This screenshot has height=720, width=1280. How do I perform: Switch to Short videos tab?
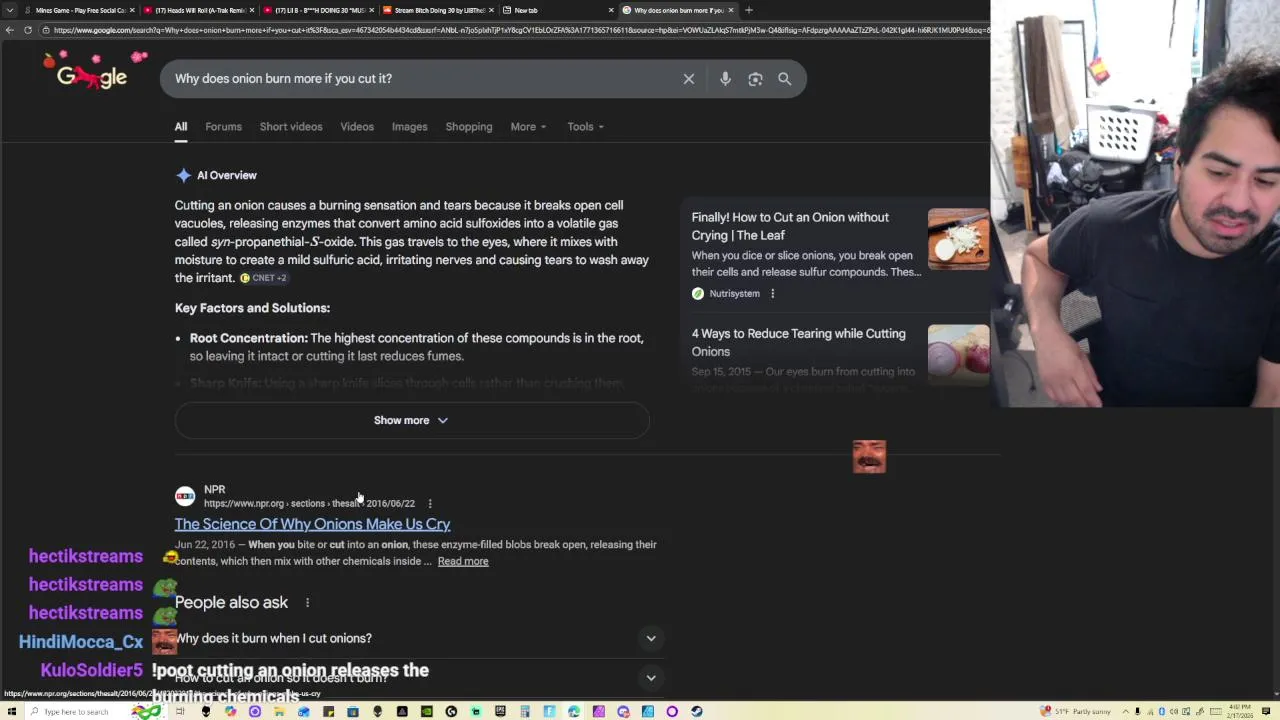click(x=291, y=127)
